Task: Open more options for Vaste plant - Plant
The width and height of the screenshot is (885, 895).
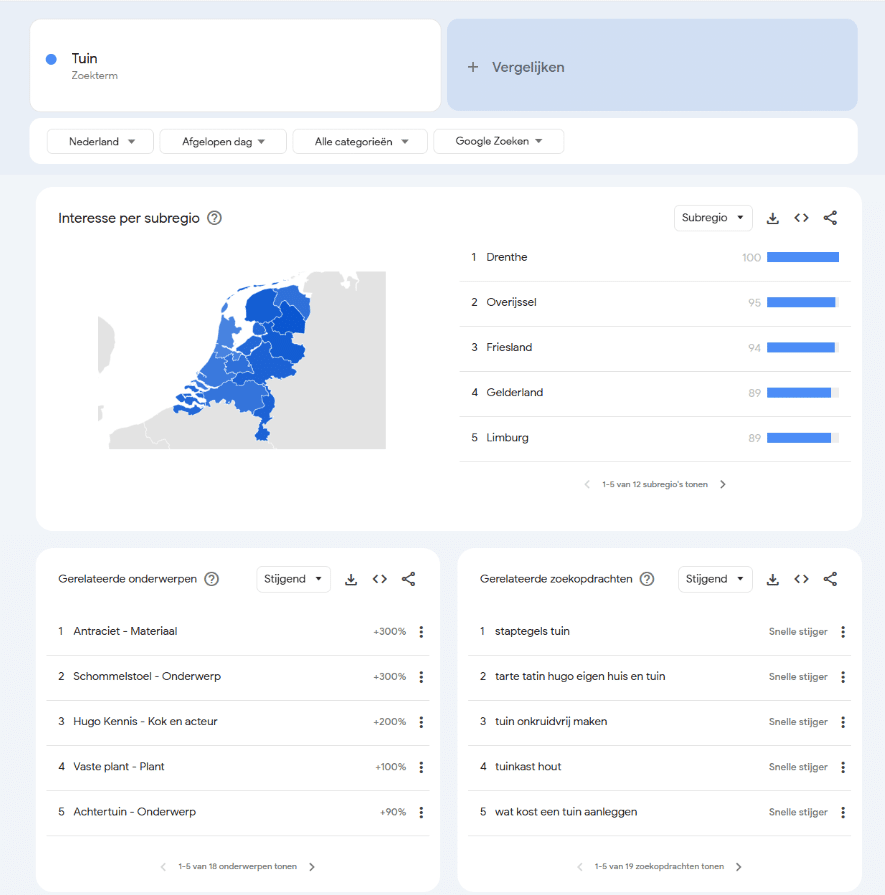Action: 421,767
